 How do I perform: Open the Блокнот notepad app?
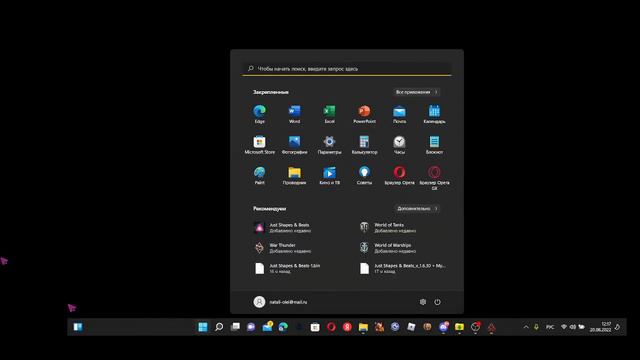434,144
